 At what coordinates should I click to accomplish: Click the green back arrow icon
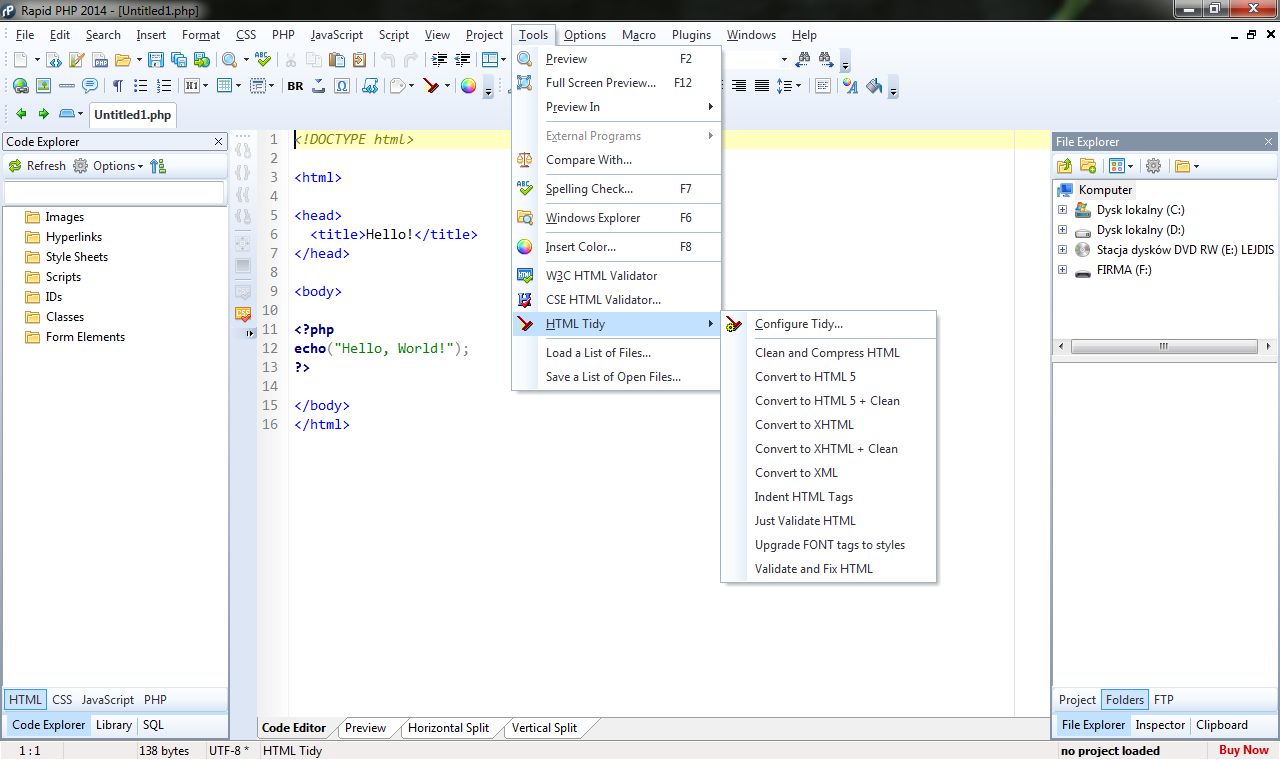(21, 114)
